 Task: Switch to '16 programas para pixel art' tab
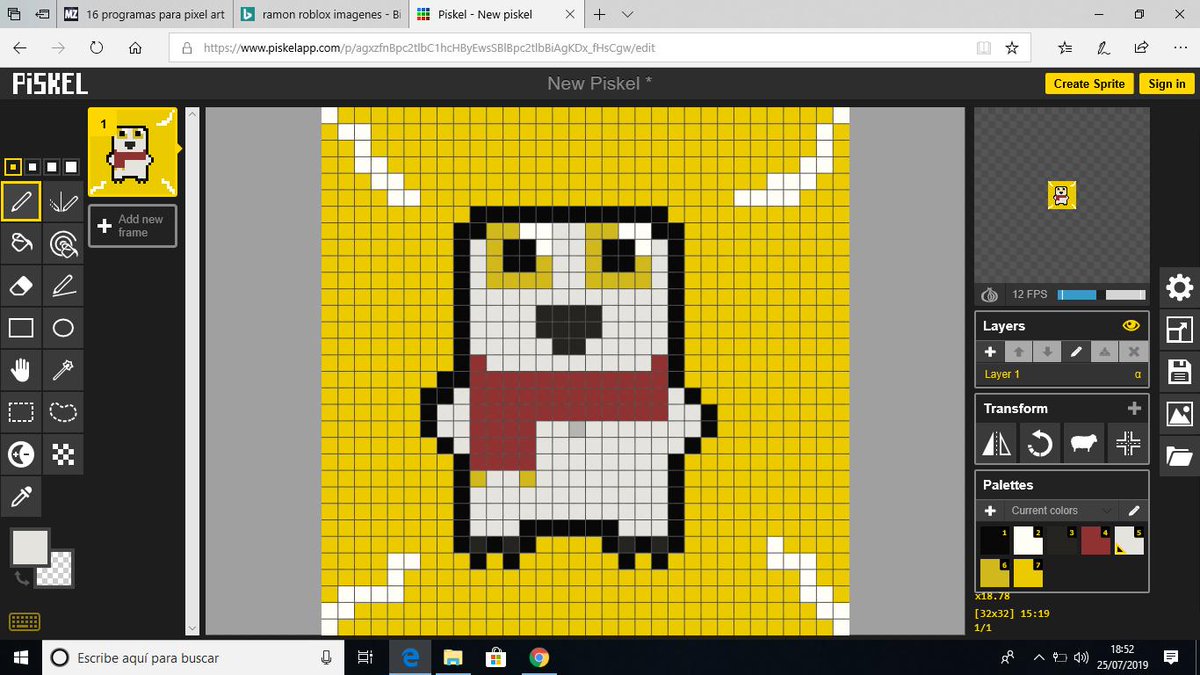[x=146, y=15]
